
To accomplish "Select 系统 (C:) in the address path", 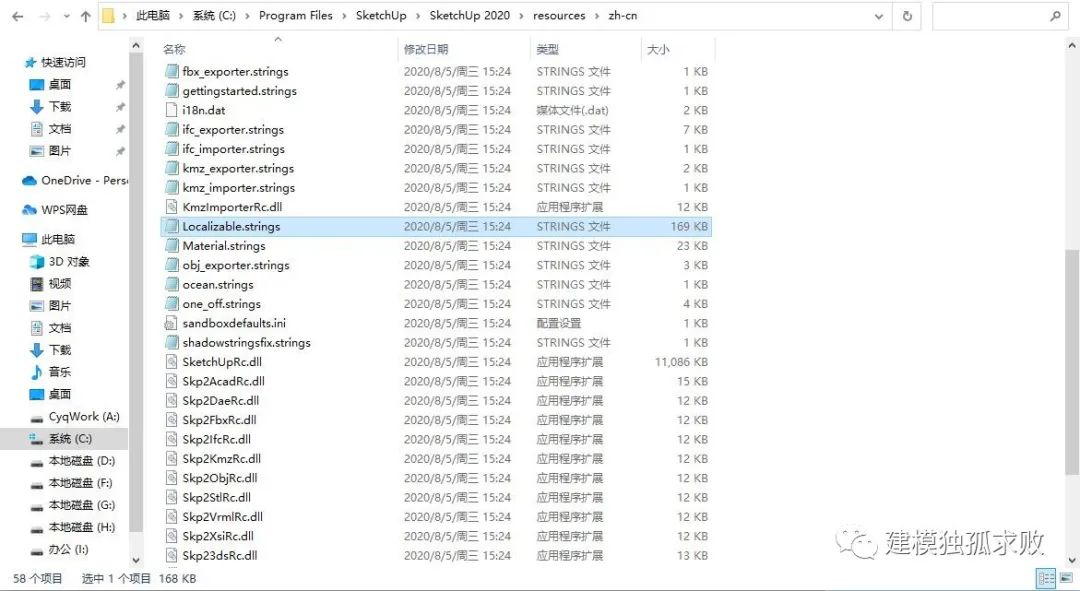I will coord(214,16).
